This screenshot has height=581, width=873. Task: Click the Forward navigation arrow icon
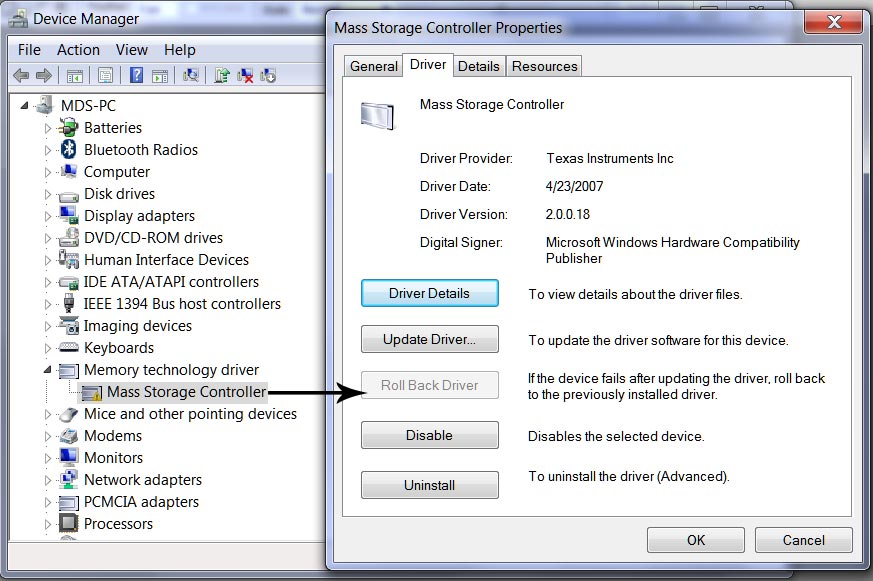tap(44, 75)
